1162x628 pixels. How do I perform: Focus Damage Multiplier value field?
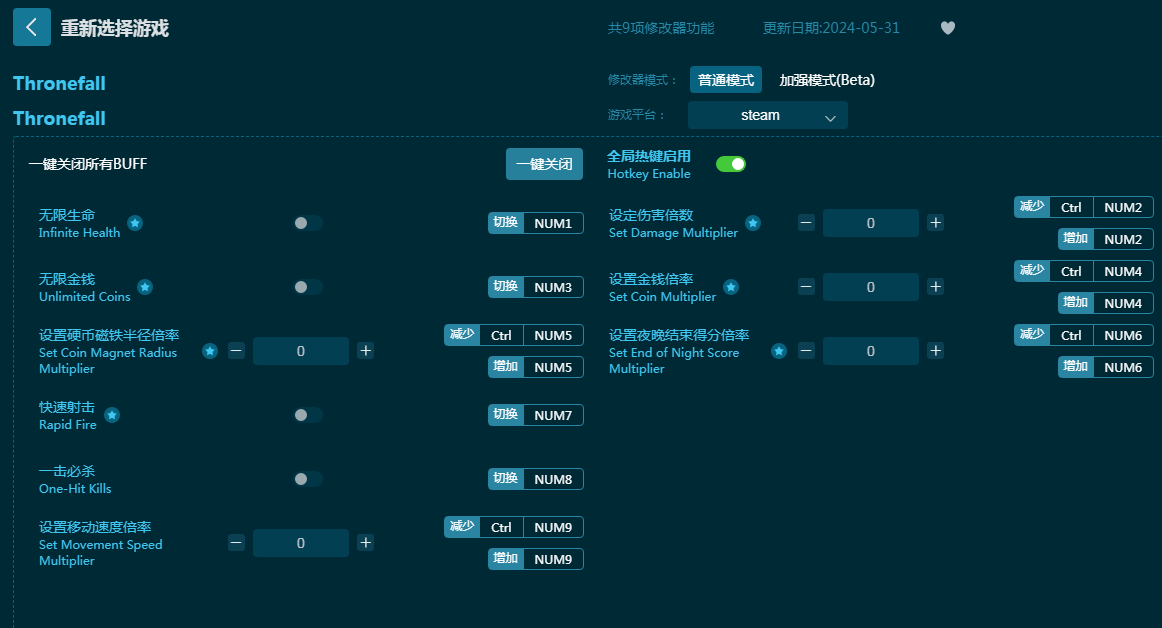[x=871, y=222]
